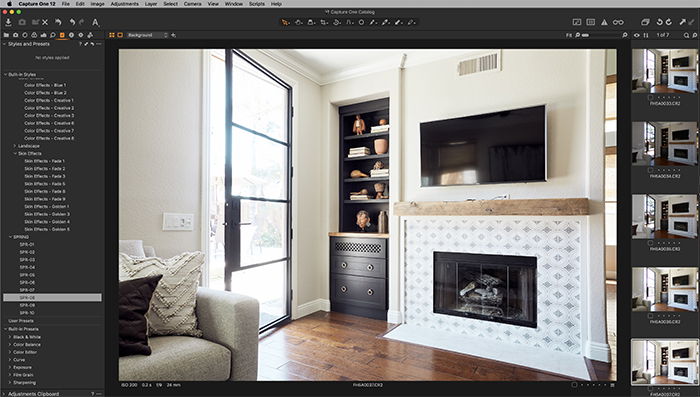Open Styles and Presets help question mark
Viewport: 700px width, 397px height.
coord(80,44)
